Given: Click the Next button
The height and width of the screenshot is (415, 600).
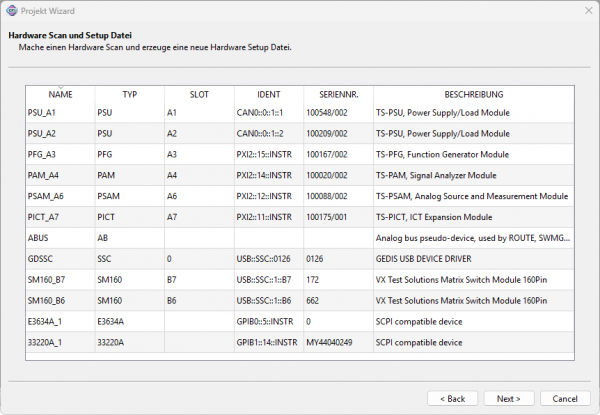Looking at the screenshot, I should [508, 398].
